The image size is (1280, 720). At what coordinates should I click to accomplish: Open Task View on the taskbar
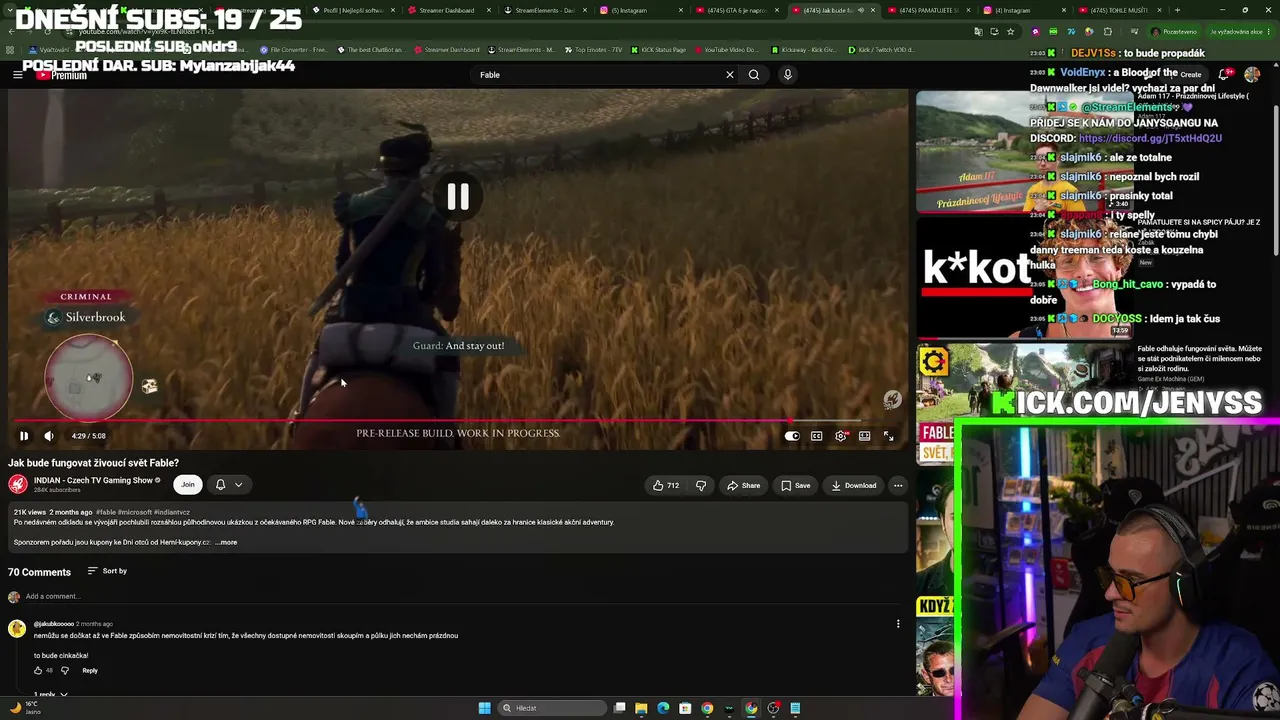(x=620, y=708)
